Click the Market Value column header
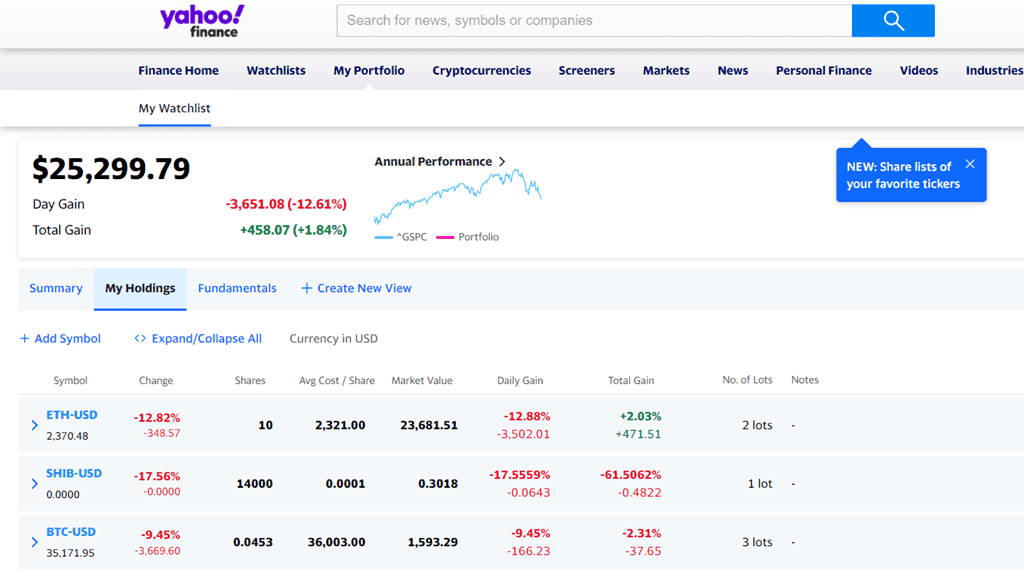The width and height of the screenshot is (1024, 585). click(422, 381)
